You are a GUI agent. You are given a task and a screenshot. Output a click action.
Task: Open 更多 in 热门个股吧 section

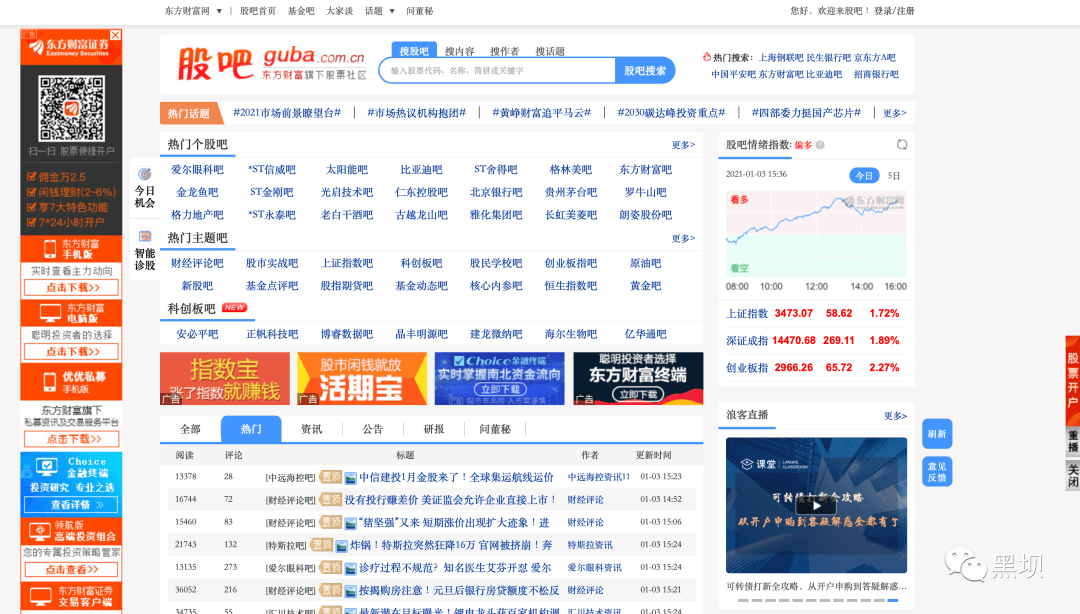pos(683,145)
